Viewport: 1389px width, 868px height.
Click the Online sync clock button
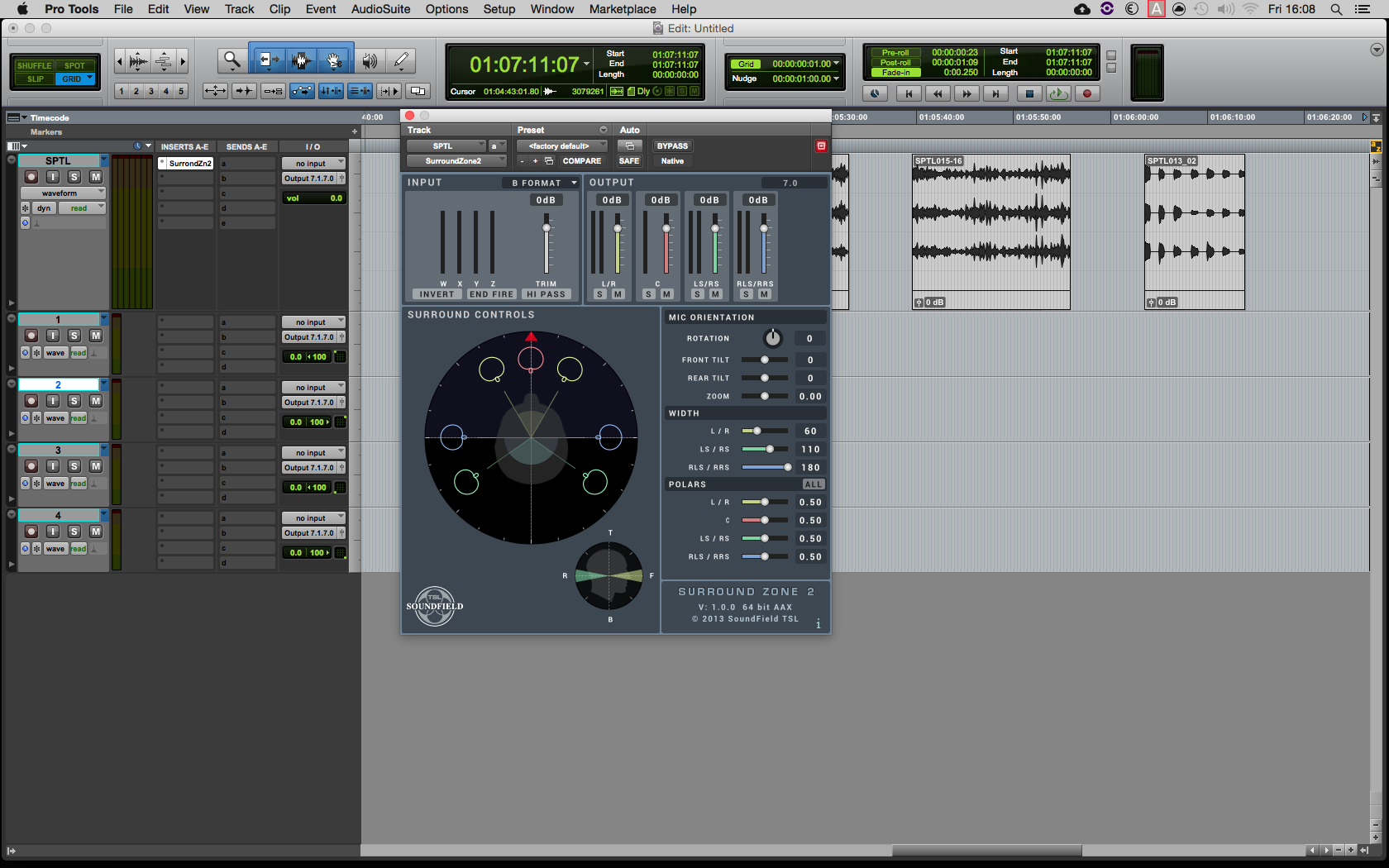pos(875,93)
